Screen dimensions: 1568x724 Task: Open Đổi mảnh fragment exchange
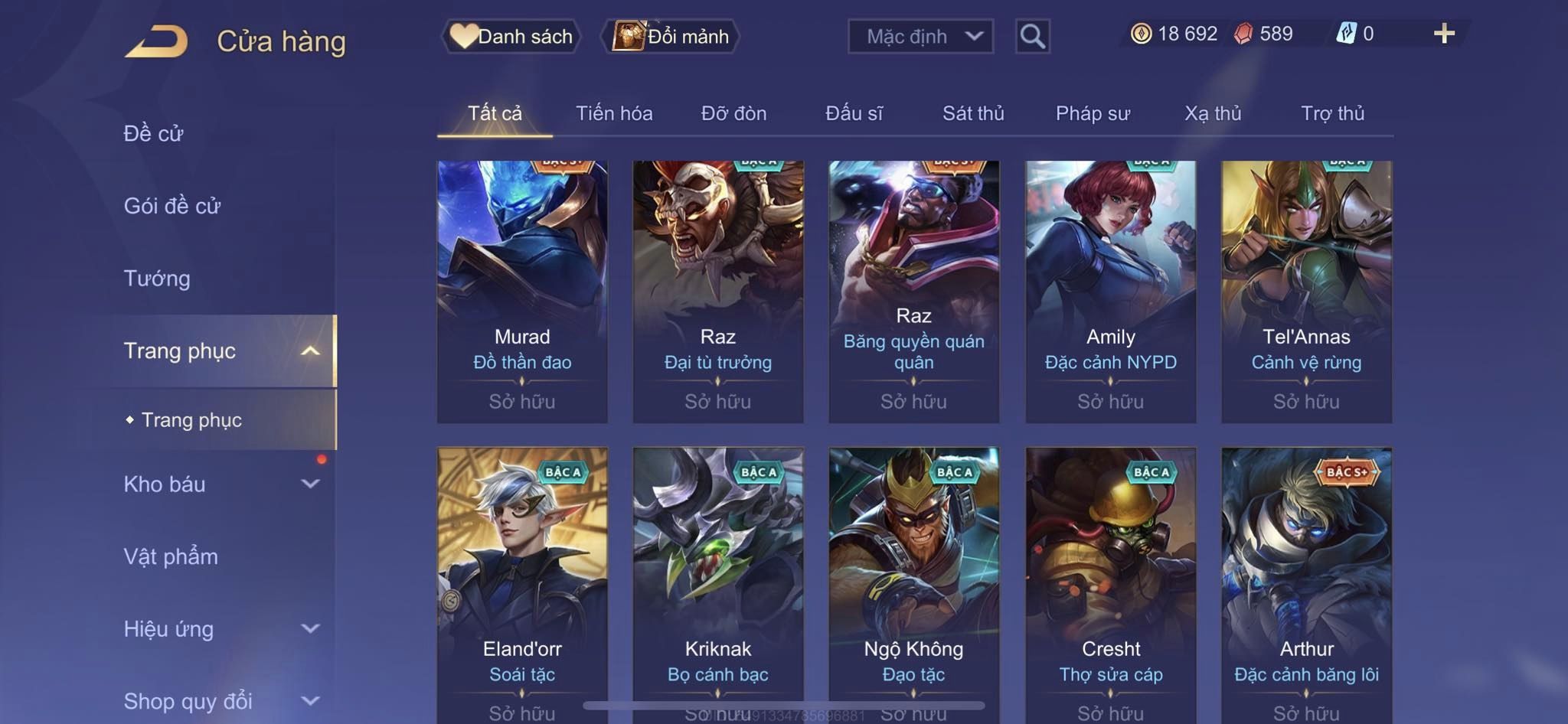[670, 36]
